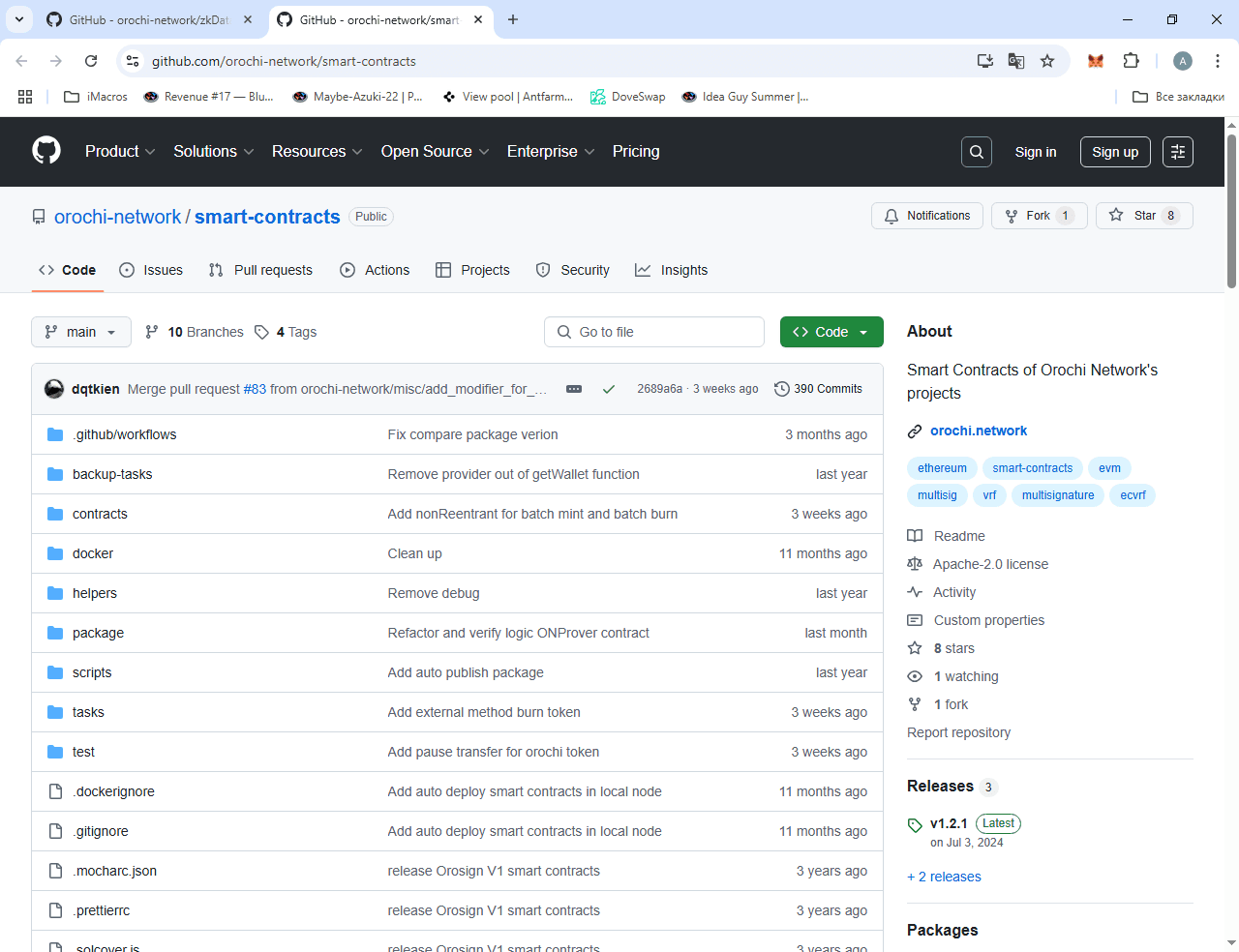Screen dimensions: 1239x952
Task: Click the green commit status checkmark
Action: pos(609,389)
